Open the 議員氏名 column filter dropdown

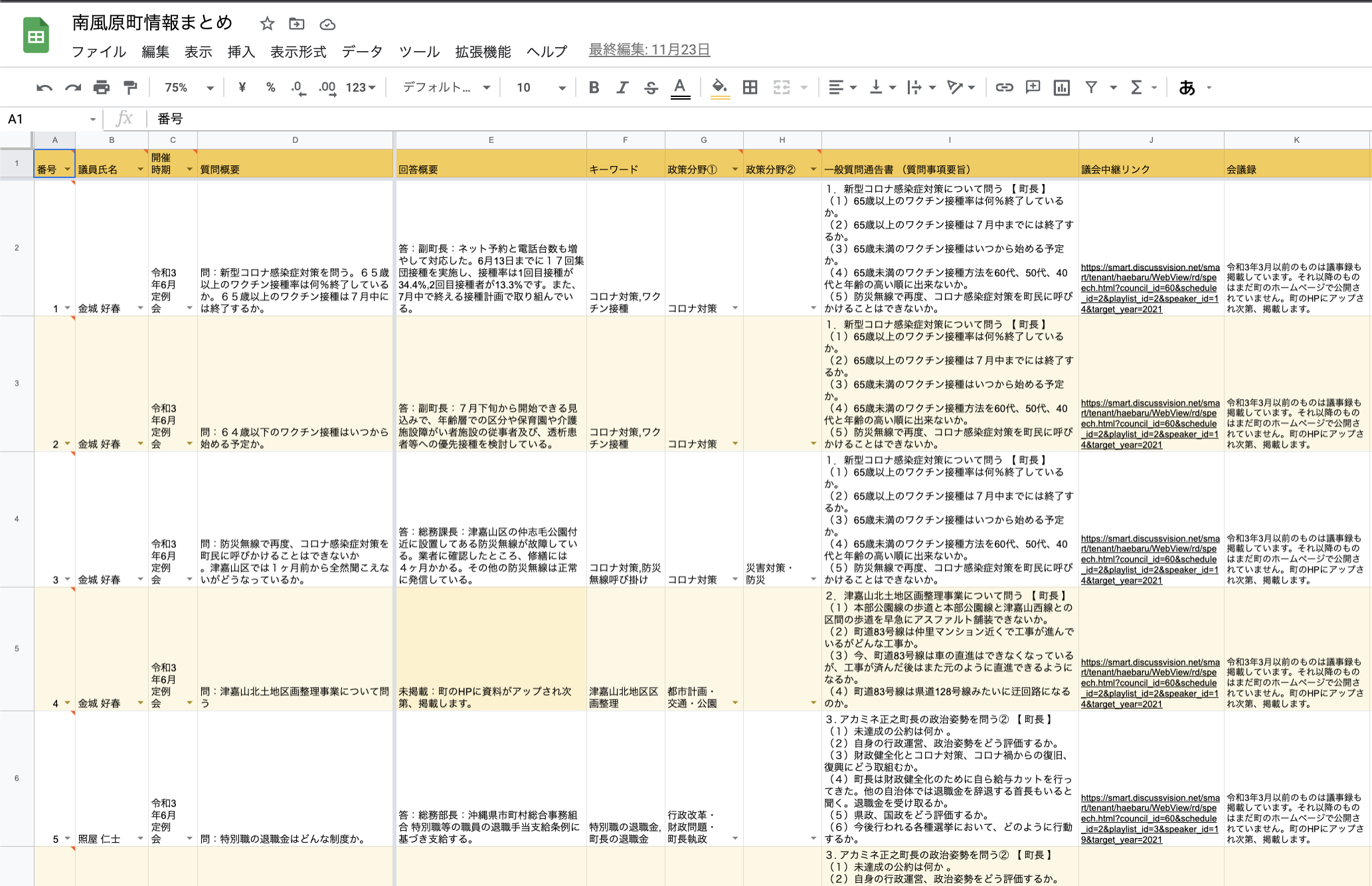tap(140, 170)
